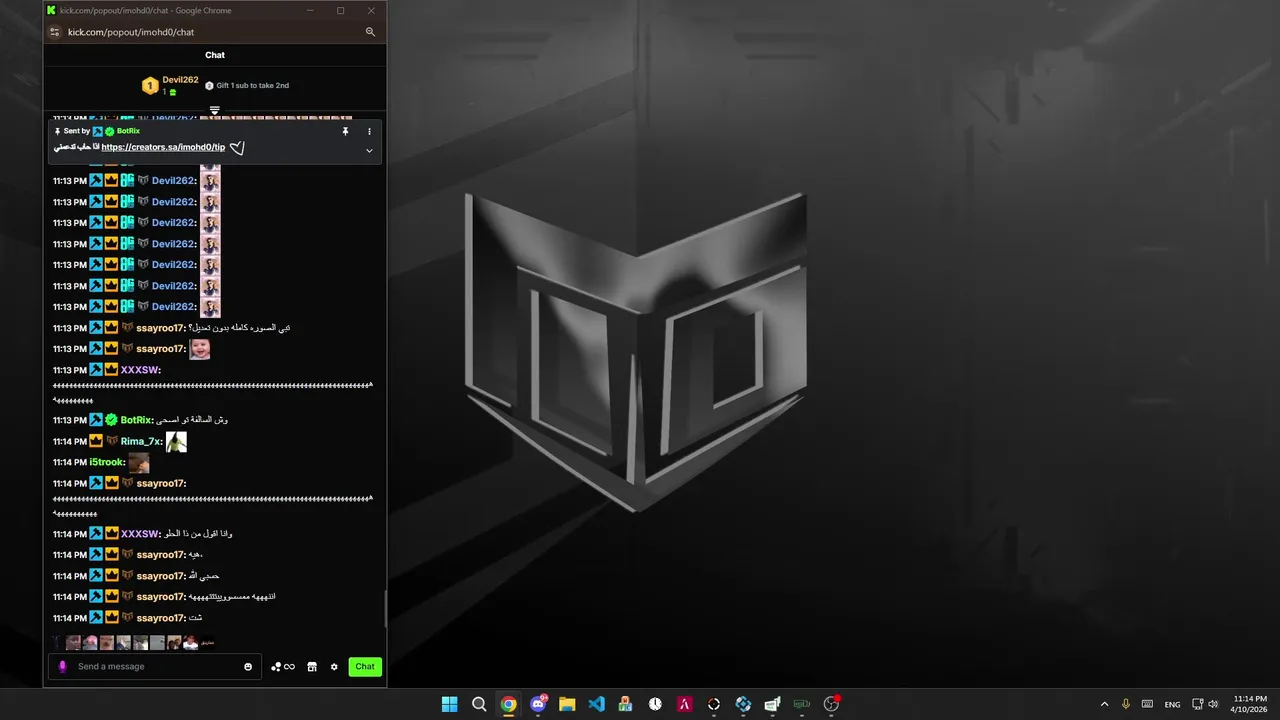1280x720 pixels.
Task: Open site information icon in address bar
Action: 55,32
